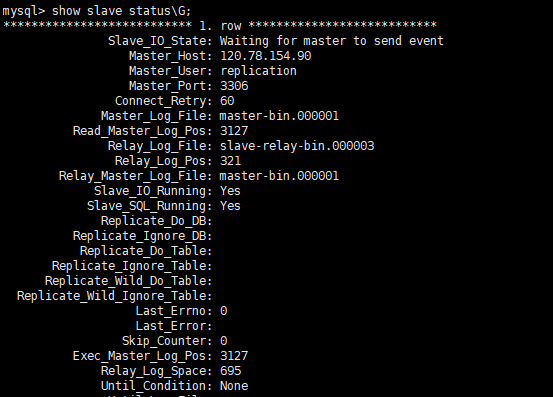The width and height of the screenshot is (553, 397).
Task: Click the Read_Master_Log_Pos value 3127
Action: (x=234, y=131)
